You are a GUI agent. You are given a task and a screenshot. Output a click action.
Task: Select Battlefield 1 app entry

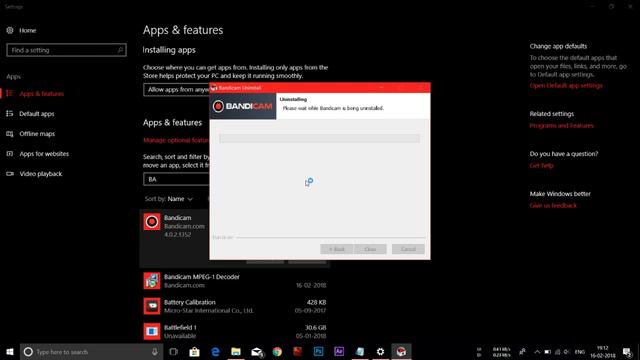[x=235, y=331]
